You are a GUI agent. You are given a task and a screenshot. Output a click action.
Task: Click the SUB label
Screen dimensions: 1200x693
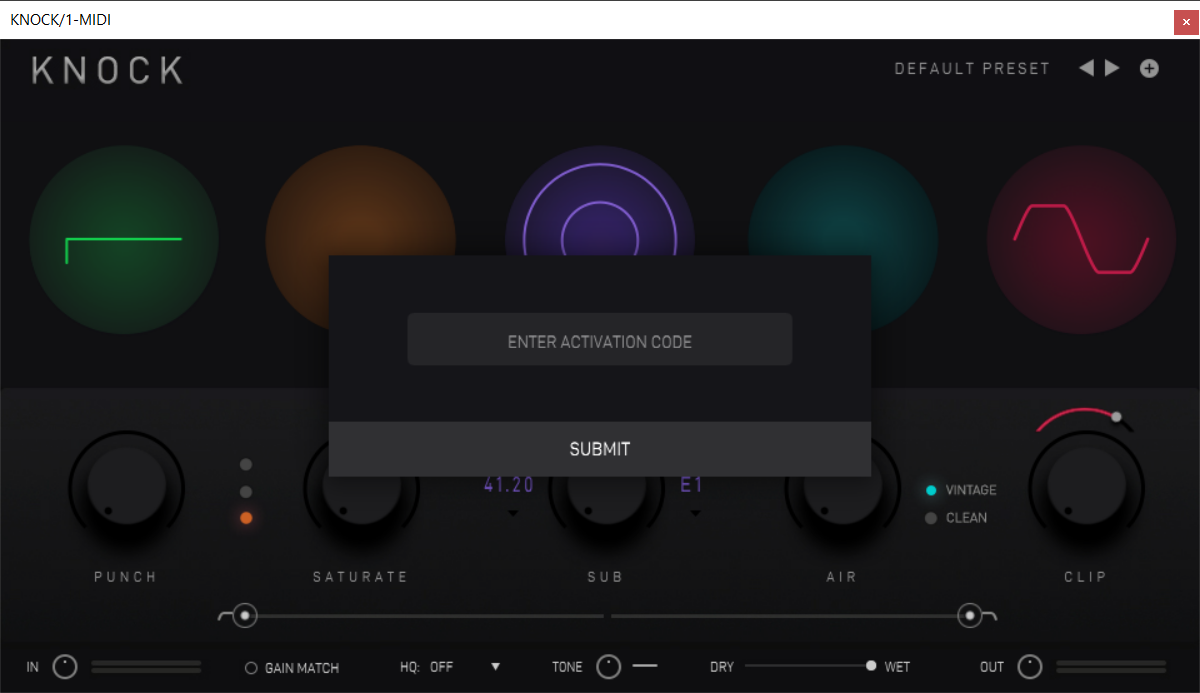605,577
